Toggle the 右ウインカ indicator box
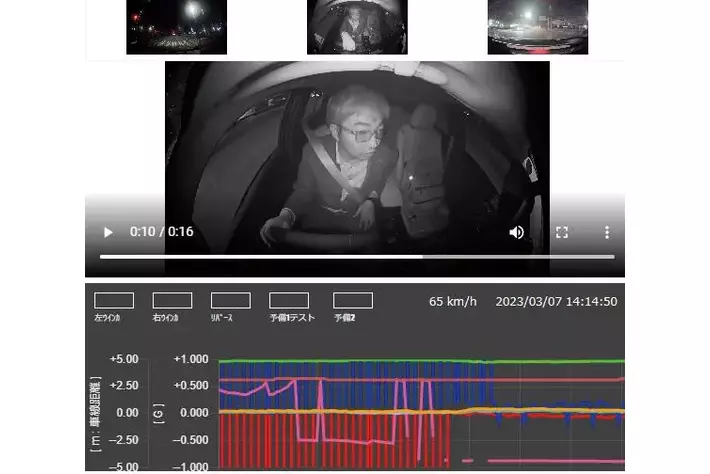This screenshot has width=710, height=474. coord(172,300)
